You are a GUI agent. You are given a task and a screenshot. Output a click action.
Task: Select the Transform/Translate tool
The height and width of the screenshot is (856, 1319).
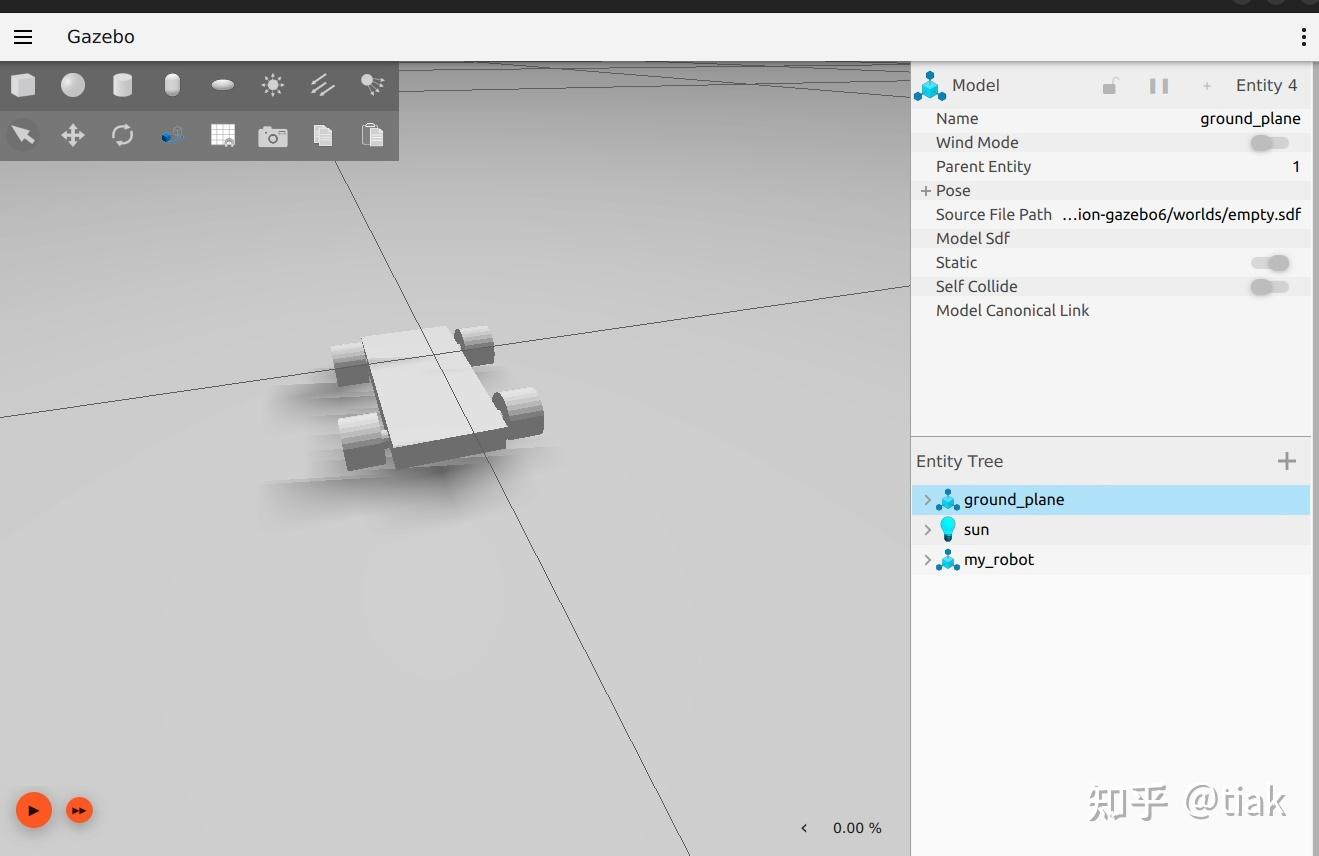[x=72, y=135]
